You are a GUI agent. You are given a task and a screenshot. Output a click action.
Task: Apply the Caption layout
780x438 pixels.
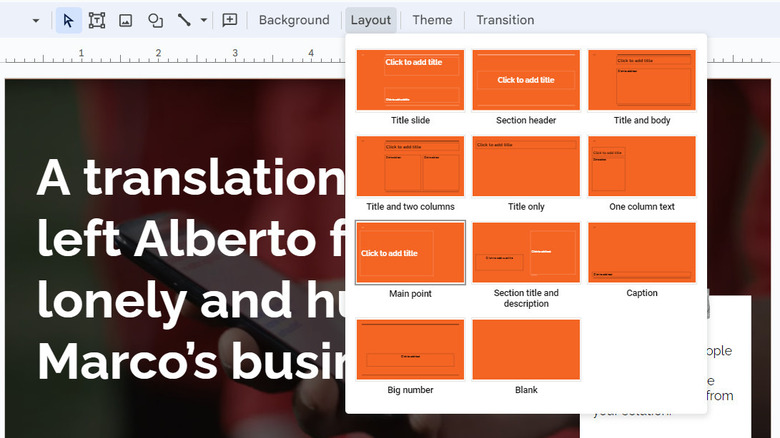[642, 253]
